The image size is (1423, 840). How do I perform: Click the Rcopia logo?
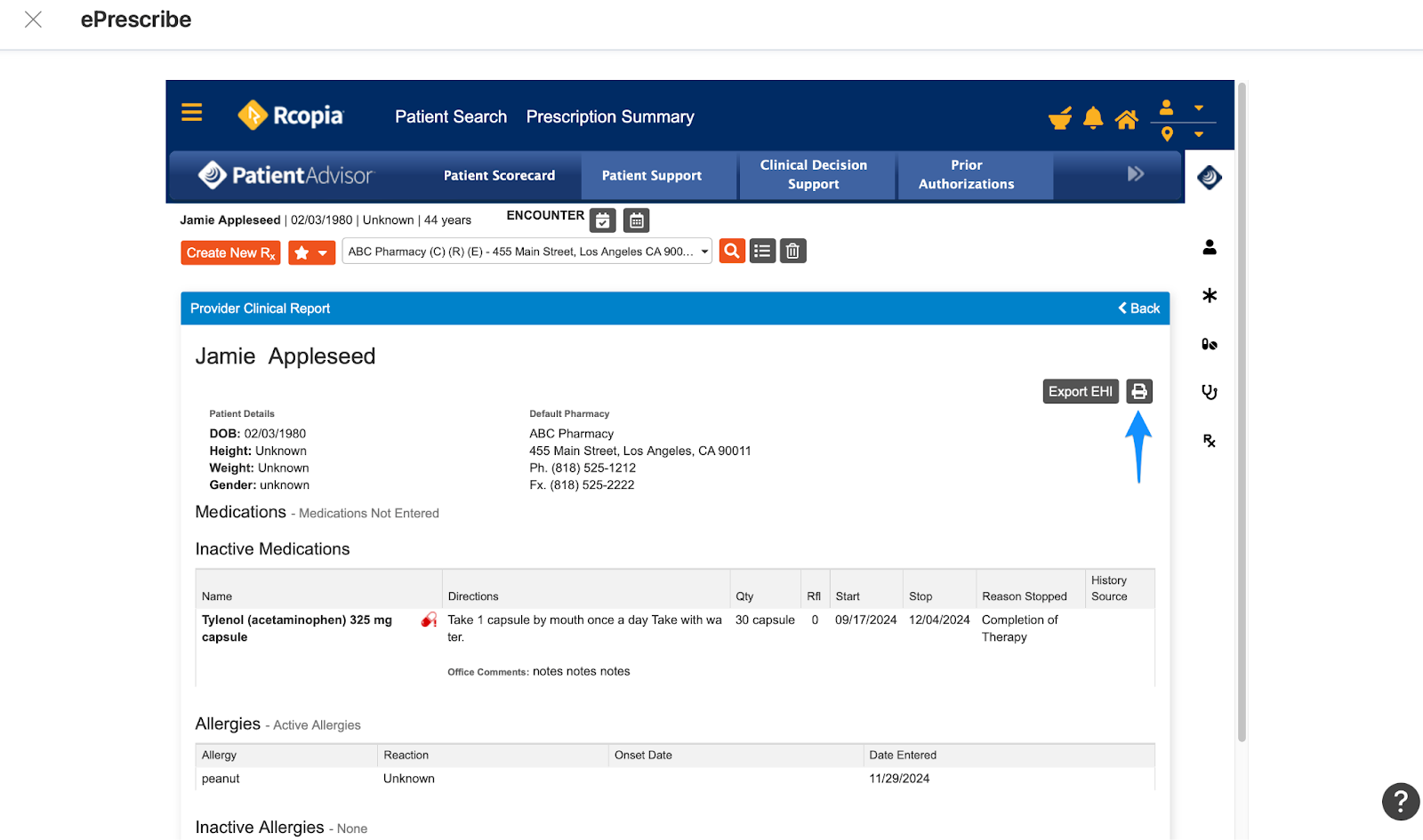(x=290, y=116)
